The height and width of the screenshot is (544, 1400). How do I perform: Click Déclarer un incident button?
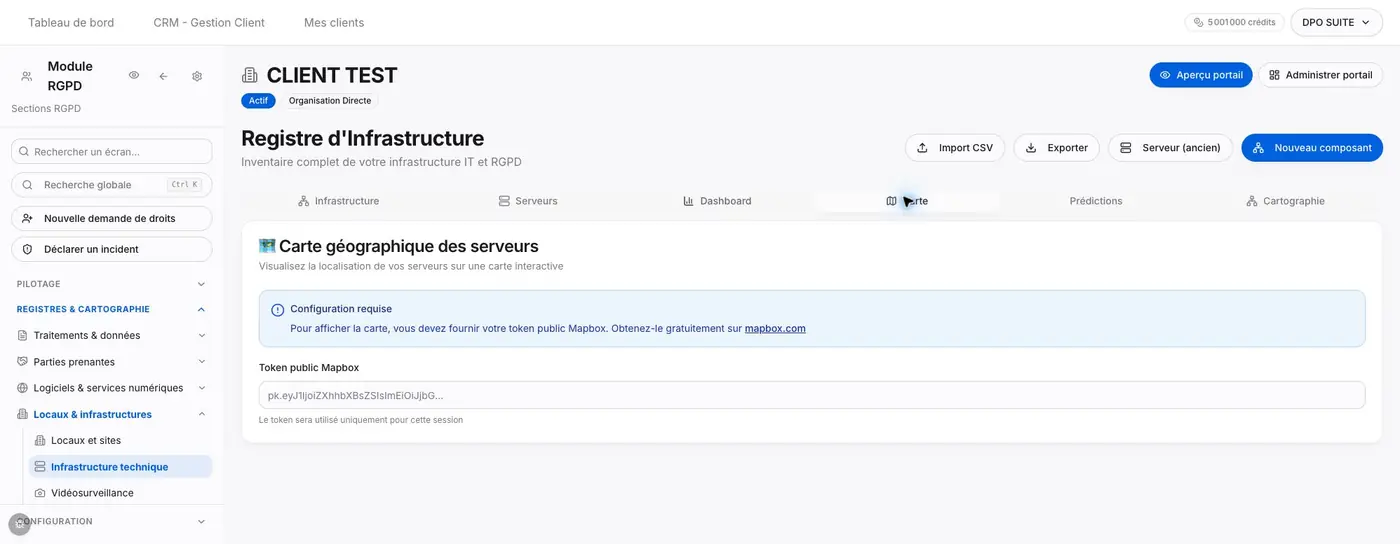click(x=112, y=249)
